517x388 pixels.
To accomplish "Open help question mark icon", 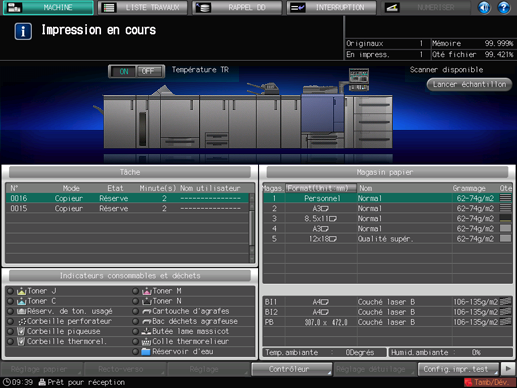I will pos(504,7).
